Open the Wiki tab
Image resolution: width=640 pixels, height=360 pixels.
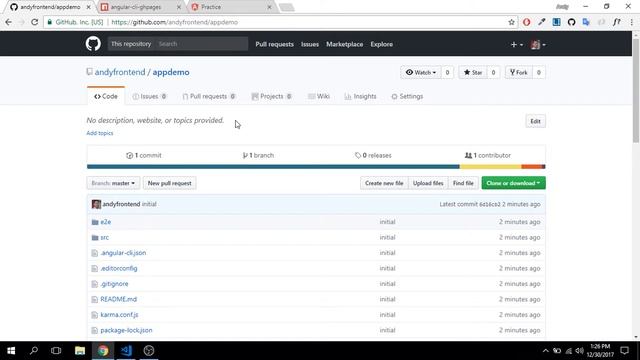coord(319,96)
